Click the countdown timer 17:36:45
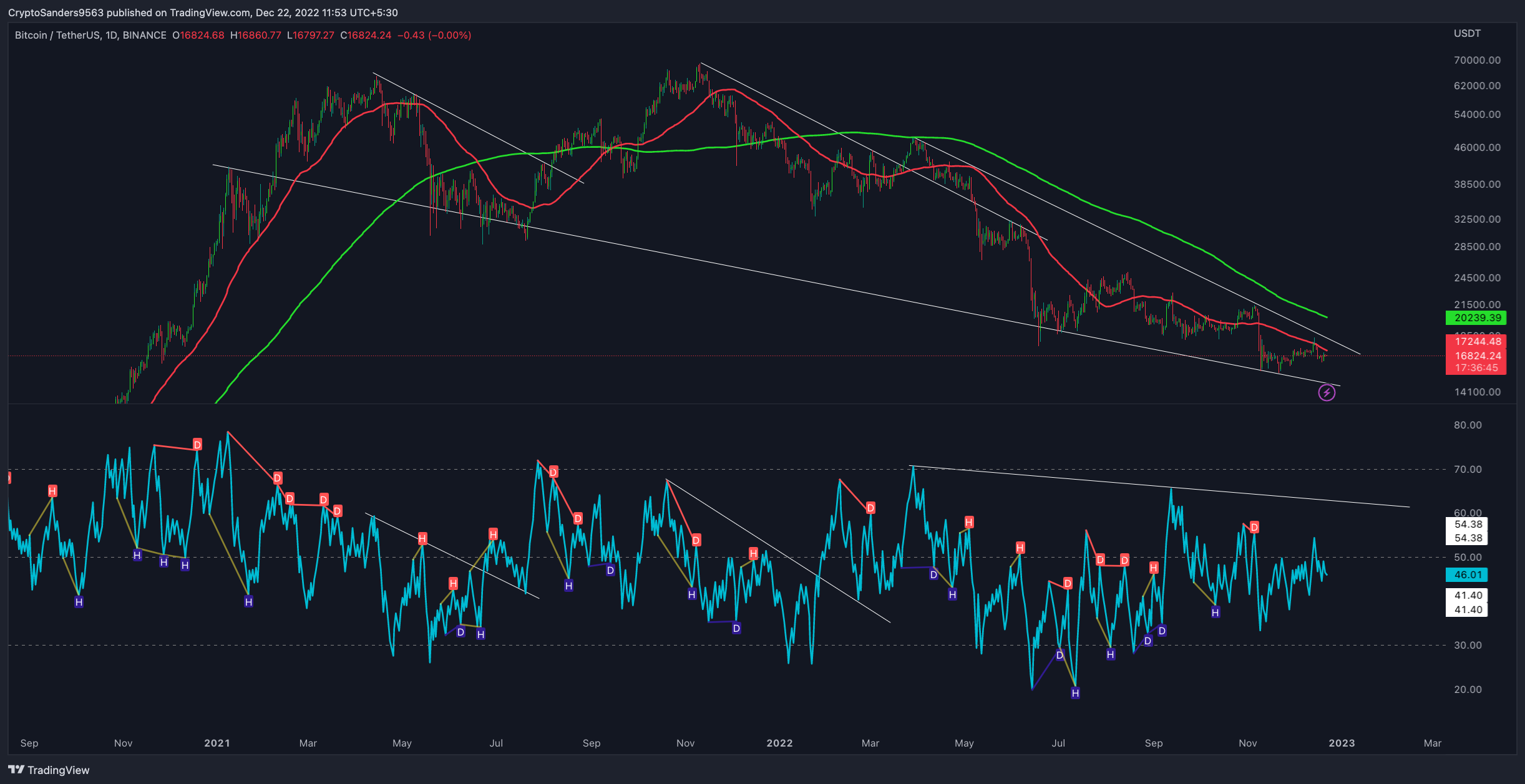 1476,368
